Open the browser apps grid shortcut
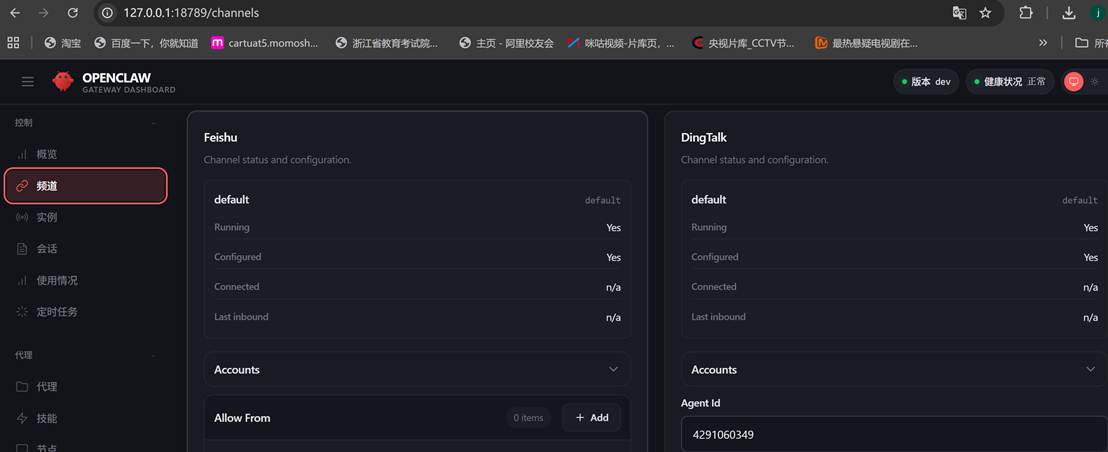This screenshot has height=452, width=1108. [13, 43]
